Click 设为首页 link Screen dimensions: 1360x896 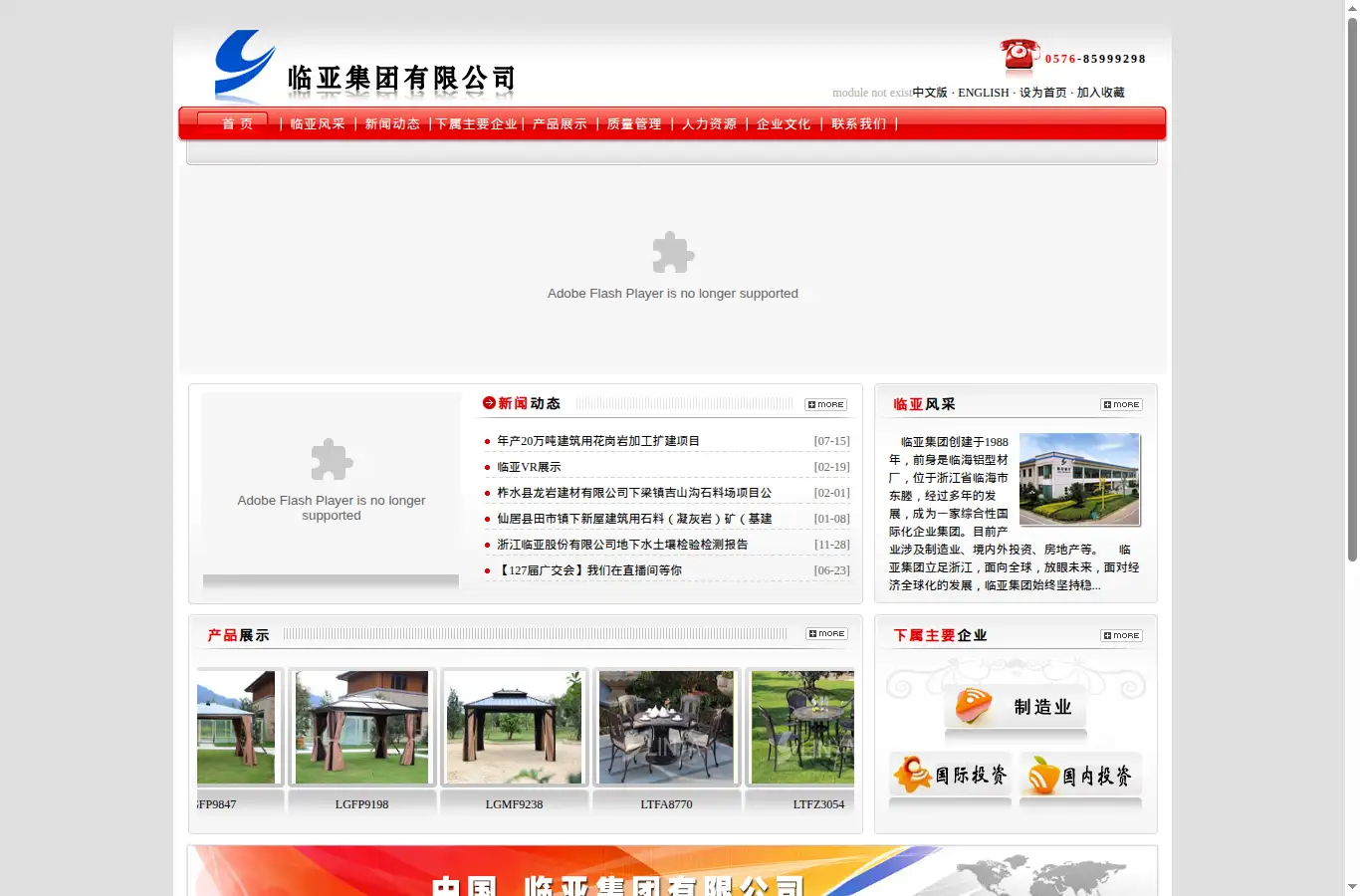[1042, 93]
